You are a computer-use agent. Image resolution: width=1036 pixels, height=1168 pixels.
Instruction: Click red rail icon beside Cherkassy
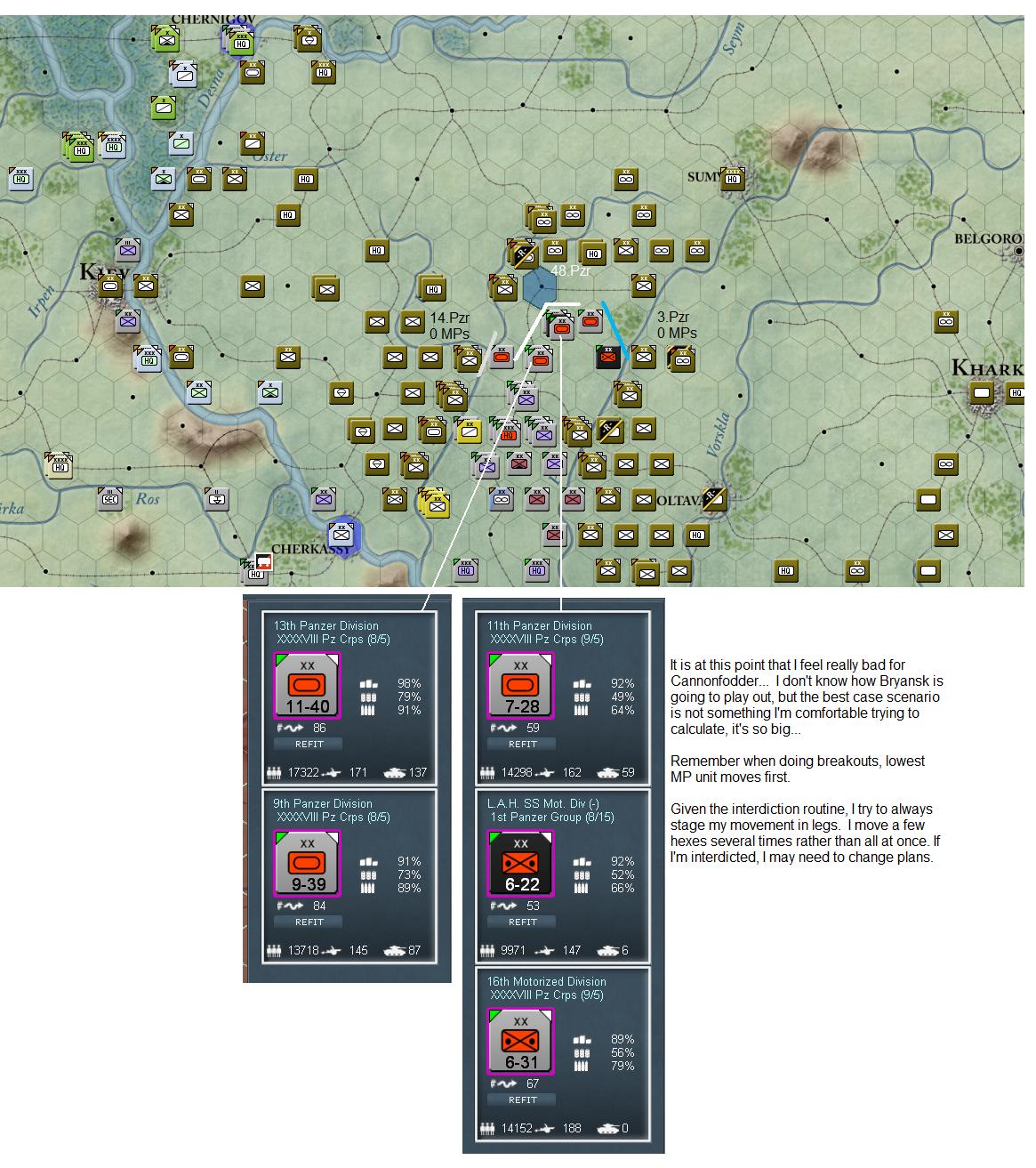click(263, 560)
